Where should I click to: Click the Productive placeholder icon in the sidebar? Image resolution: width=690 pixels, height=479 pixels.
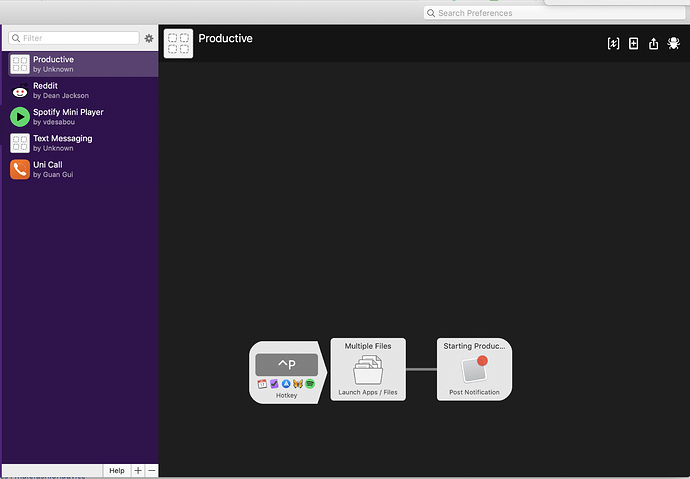(x=20, y=64)
